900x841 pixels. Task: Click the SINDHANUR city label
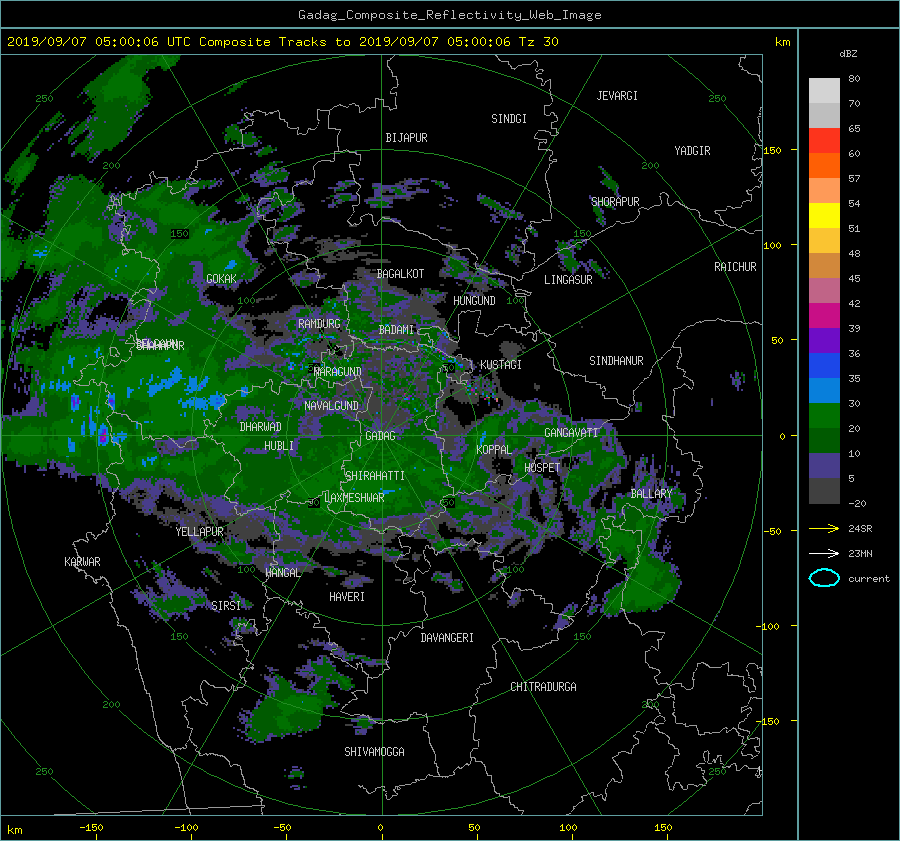click(x=616, y=361)
